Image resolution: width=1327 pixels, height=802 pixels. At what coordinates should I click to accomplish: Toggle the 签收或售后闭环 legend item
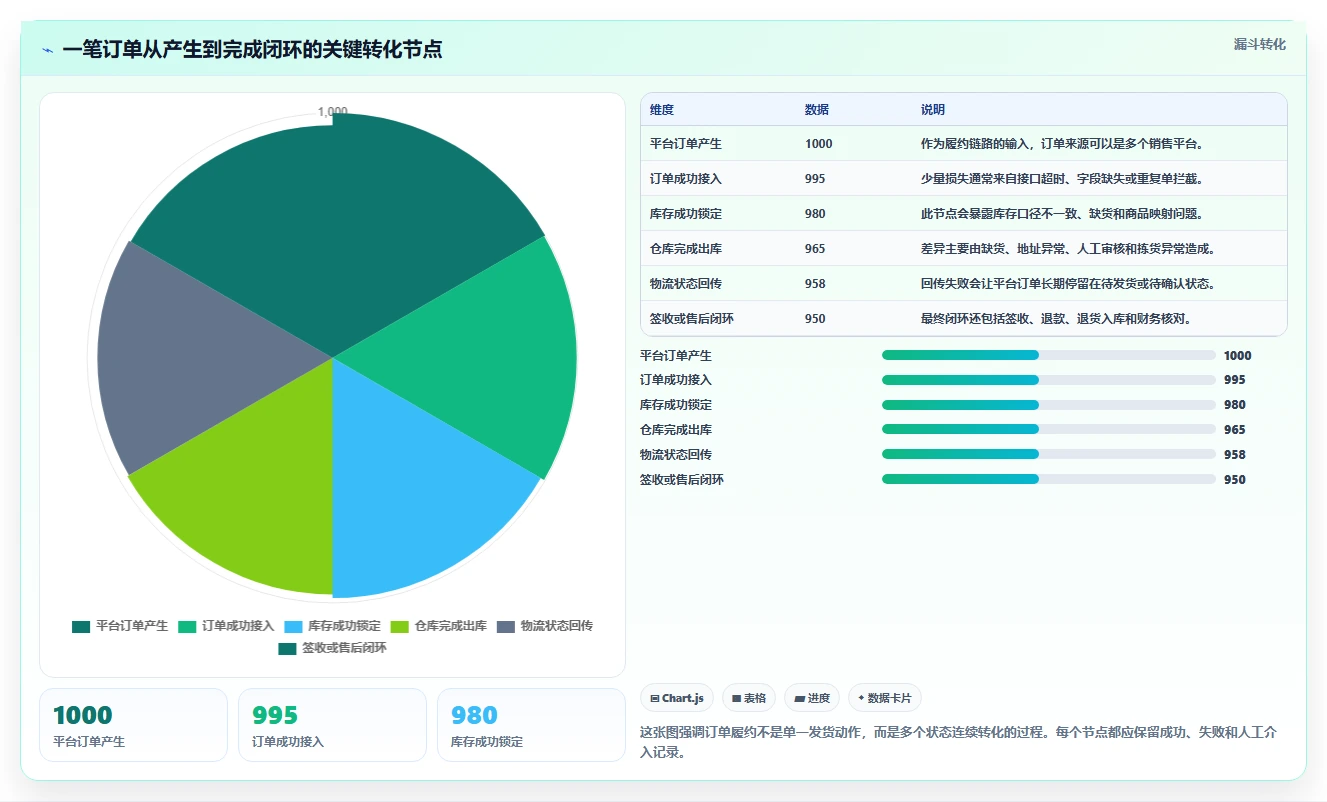pos(332,648)
